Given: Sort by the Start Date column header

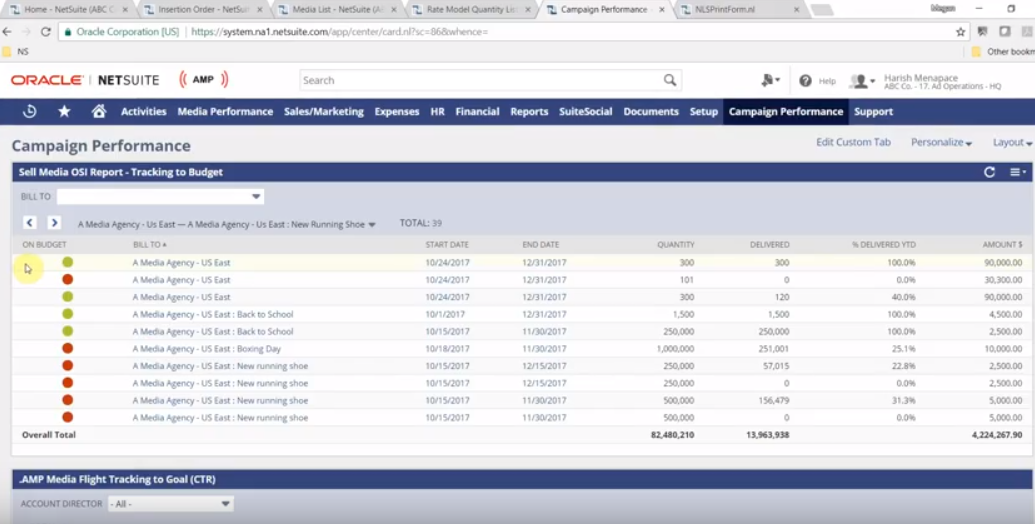Looking at the screenshot, I should [447, 245].
